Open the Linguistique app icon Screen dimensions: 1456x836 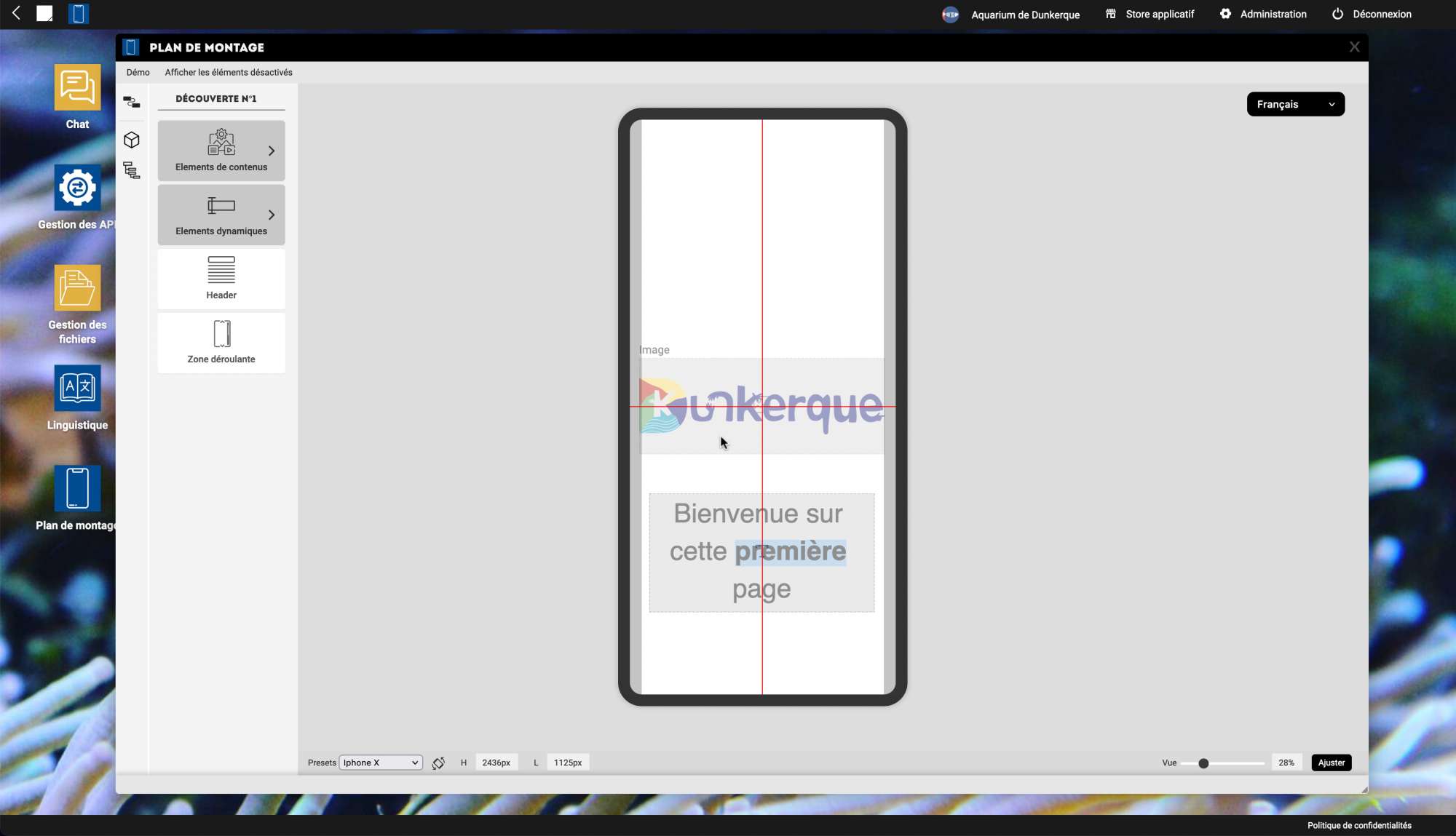(77, 389)
